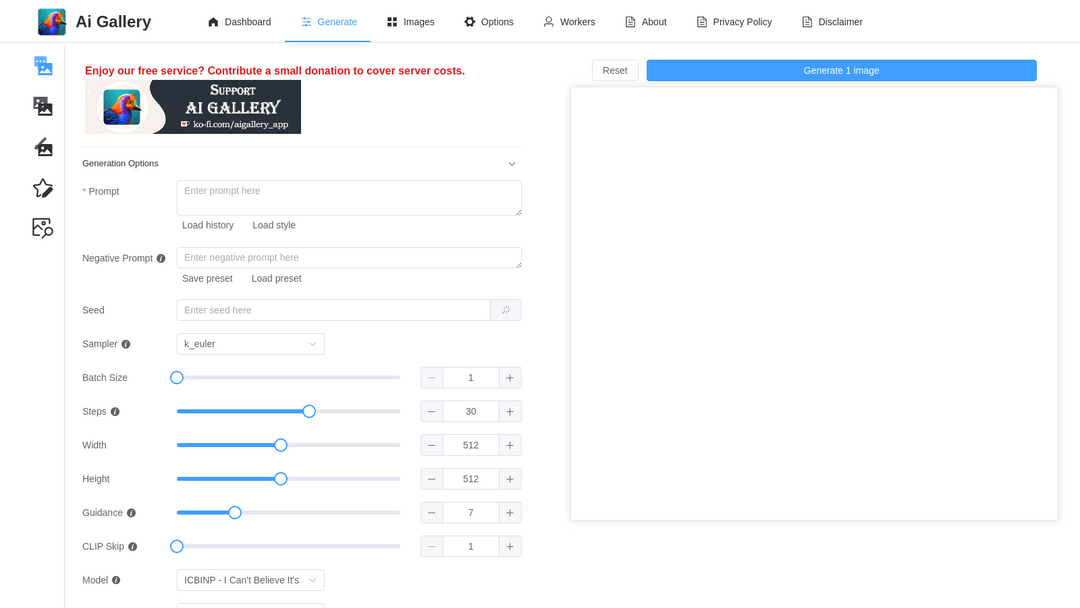Click the Guidance slider handle

(x=235, y=512)
